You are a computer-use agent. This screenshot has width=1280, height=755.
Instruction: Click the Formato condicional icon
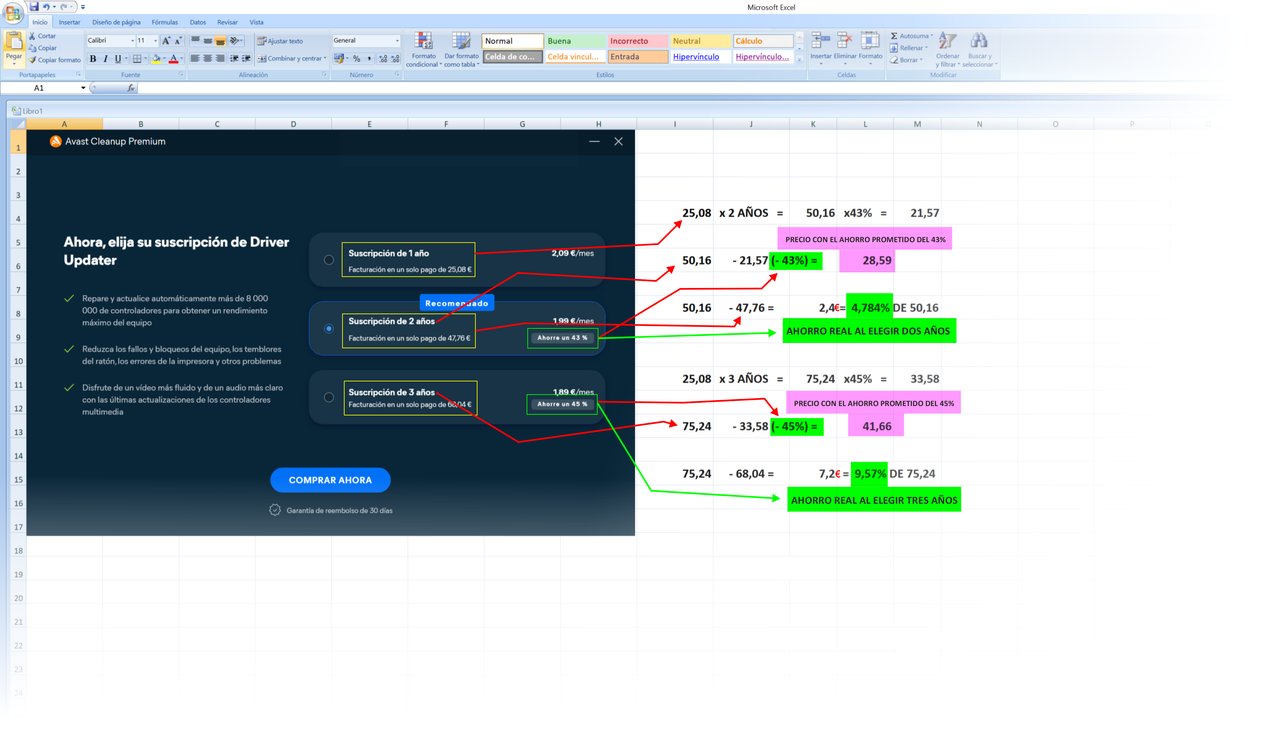(424, 49)
